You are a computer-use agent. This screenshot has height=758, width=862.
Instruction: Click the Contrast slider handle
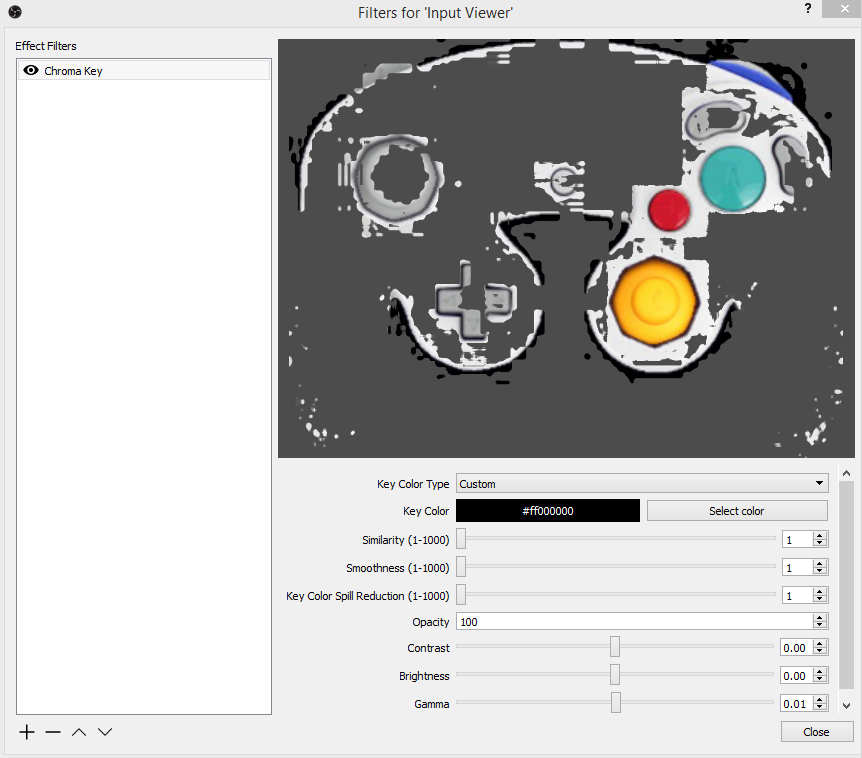point(615,647)
